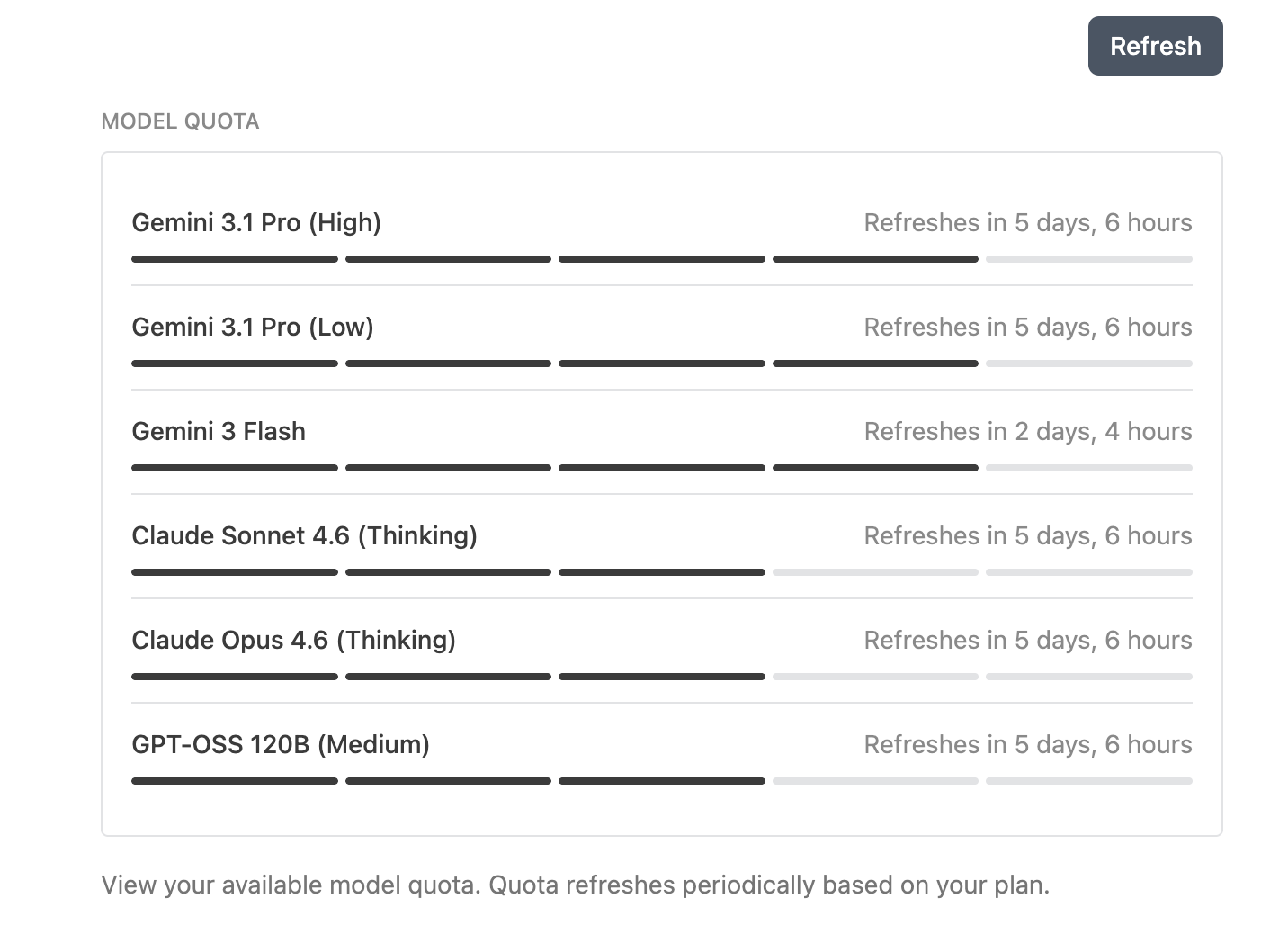1288x925 pixels.
Task: Click the Claude Opus 4.6 (Thinking) name
Action: click(x=293, y=640)
